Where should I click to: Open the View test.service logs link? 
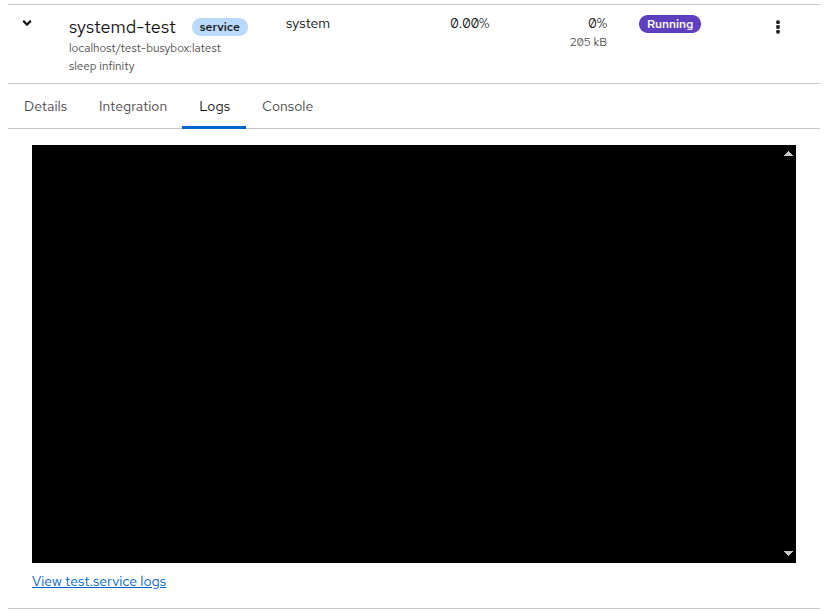[x=99, y=581]
